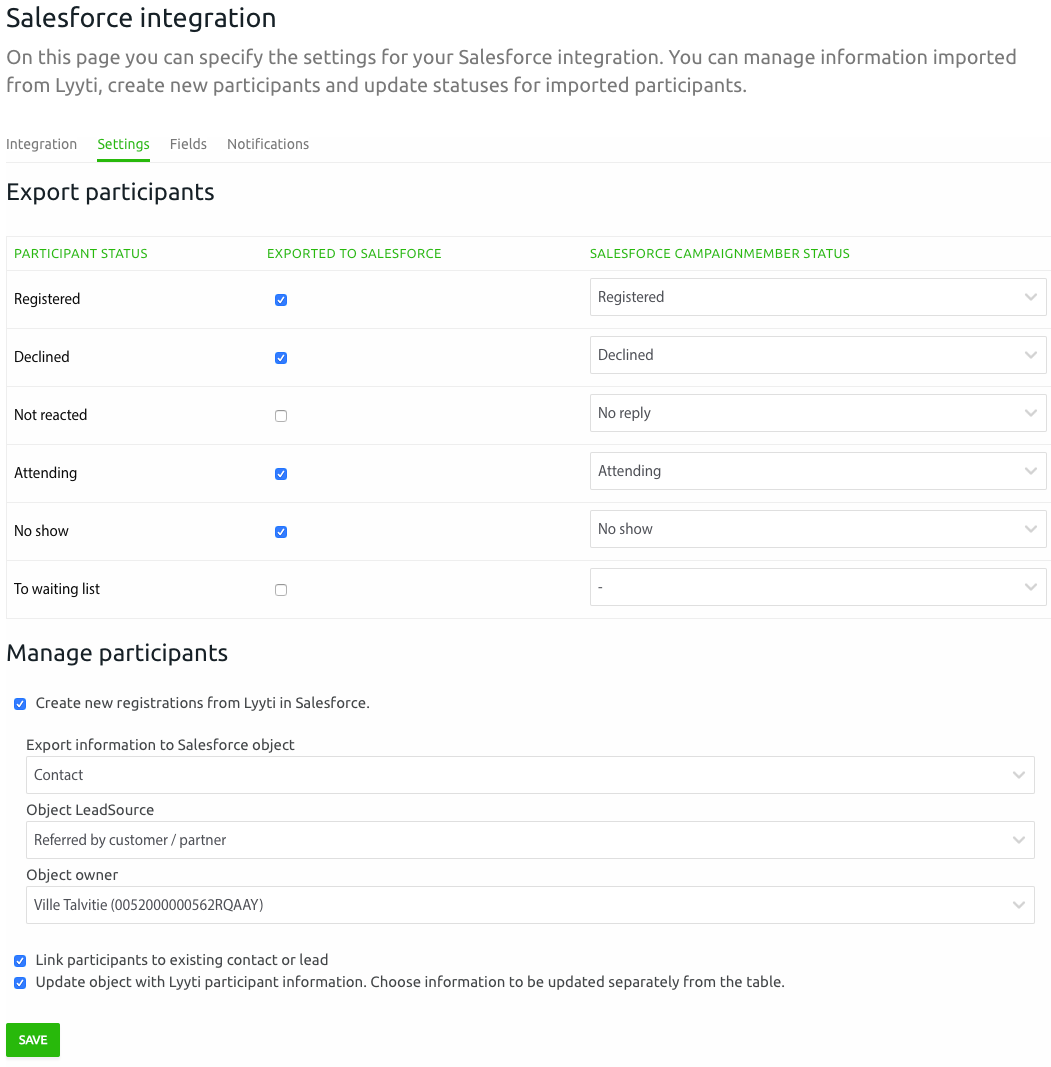Toggle Link participants to existing contact checkbox
The image size is (1051, 1067).
[x=20, y=961]
